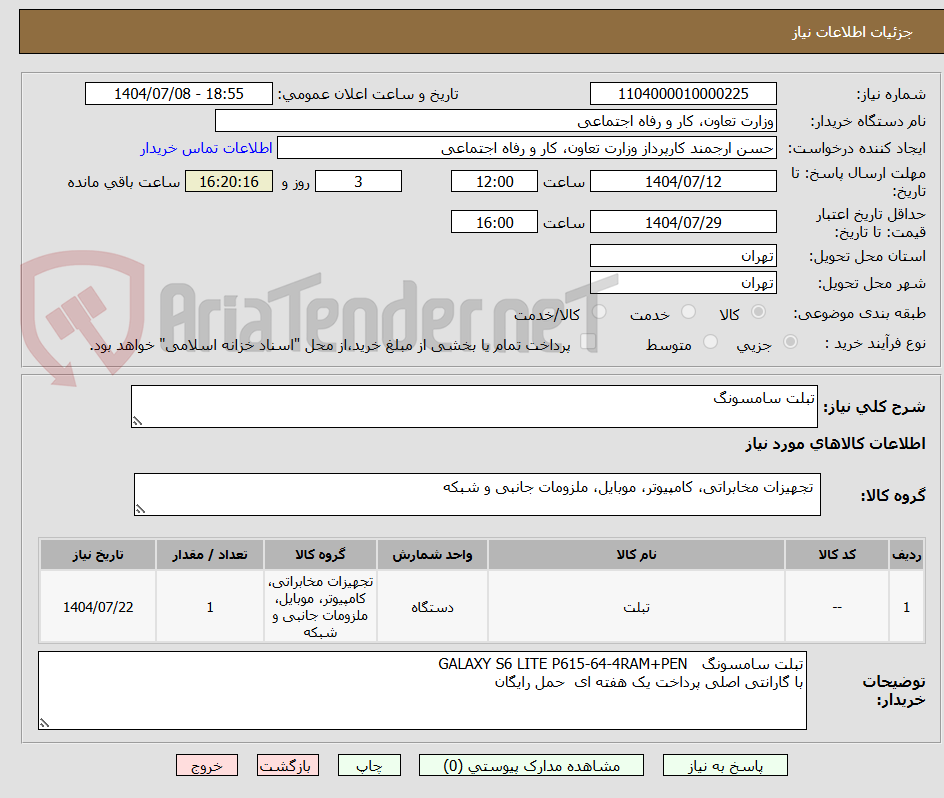
Task: Select the «خدمت» radio option
Action: click(x=690, y=312)
